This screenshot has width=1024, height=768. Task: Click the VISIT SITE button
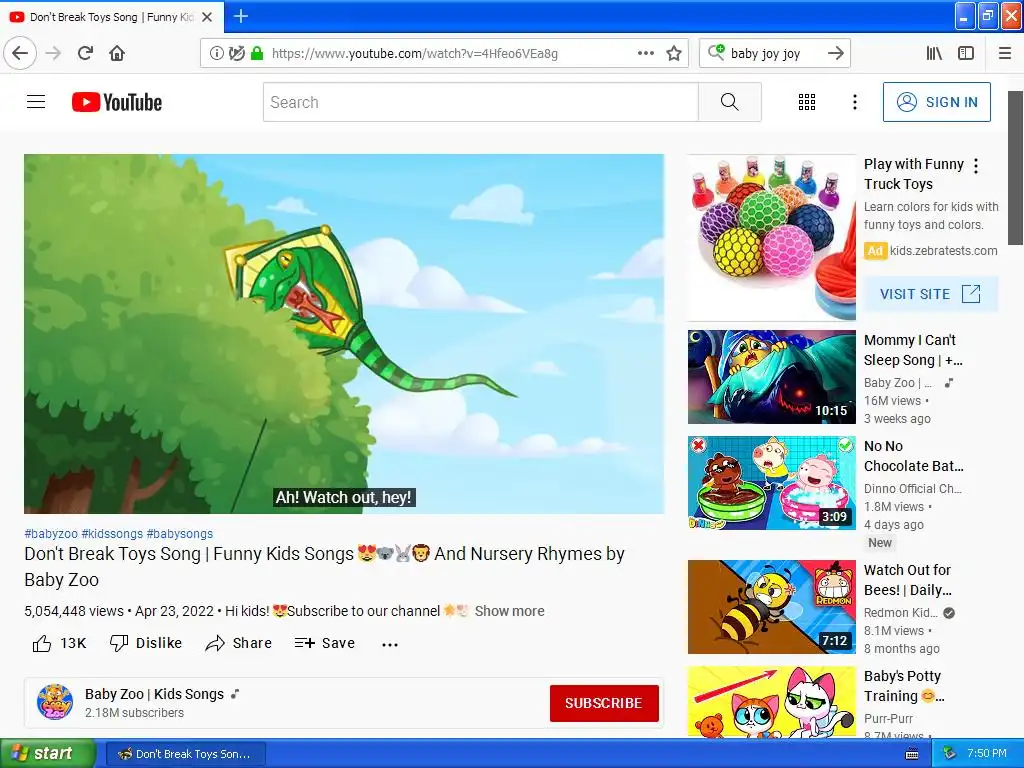point(931,294)
